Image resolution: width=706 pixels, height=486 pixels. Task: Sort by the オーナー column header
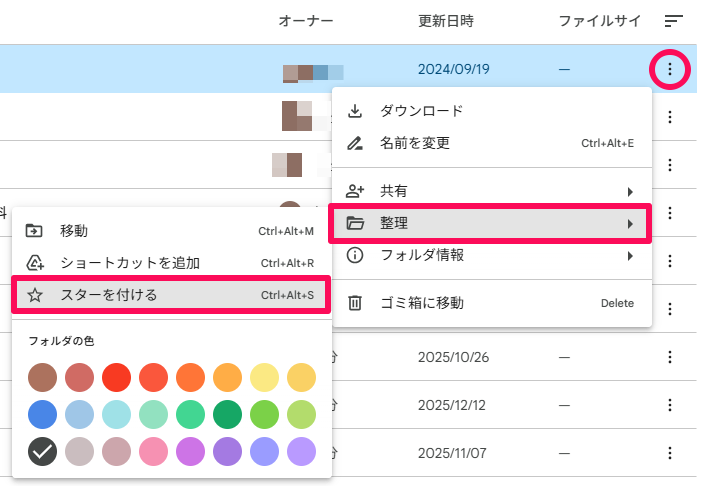click(x=306, y=21)
